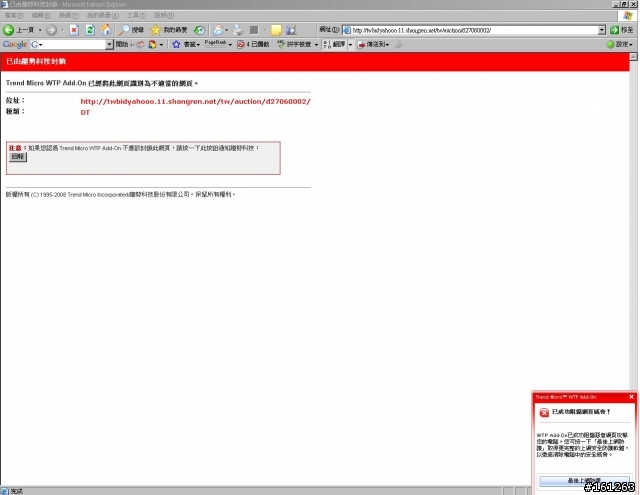The width and height of the screenshot is (640, 495).
Task: Open the File menu (檔案)
Action: [14, 16]
